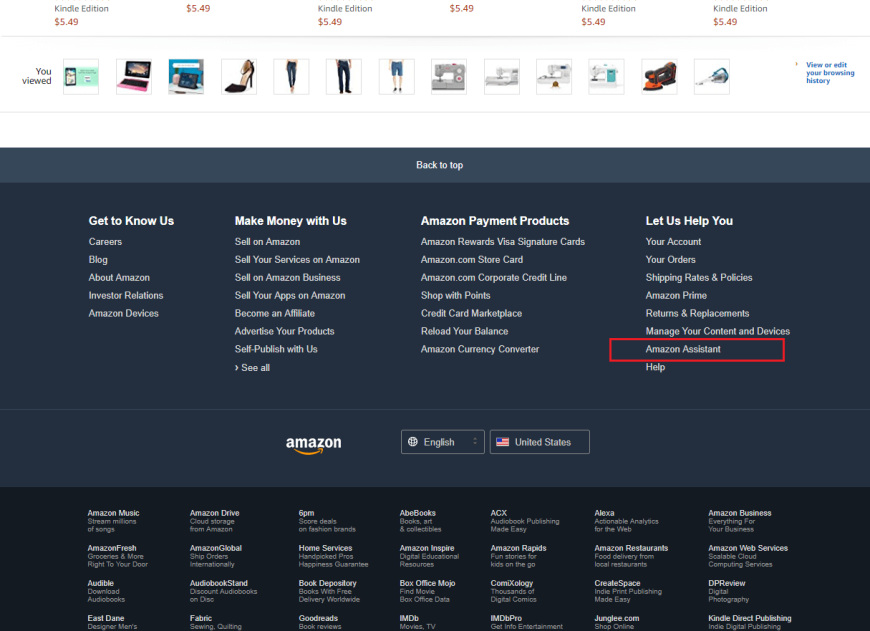Open the handheld vacuum thumbnail

[712, 77]
